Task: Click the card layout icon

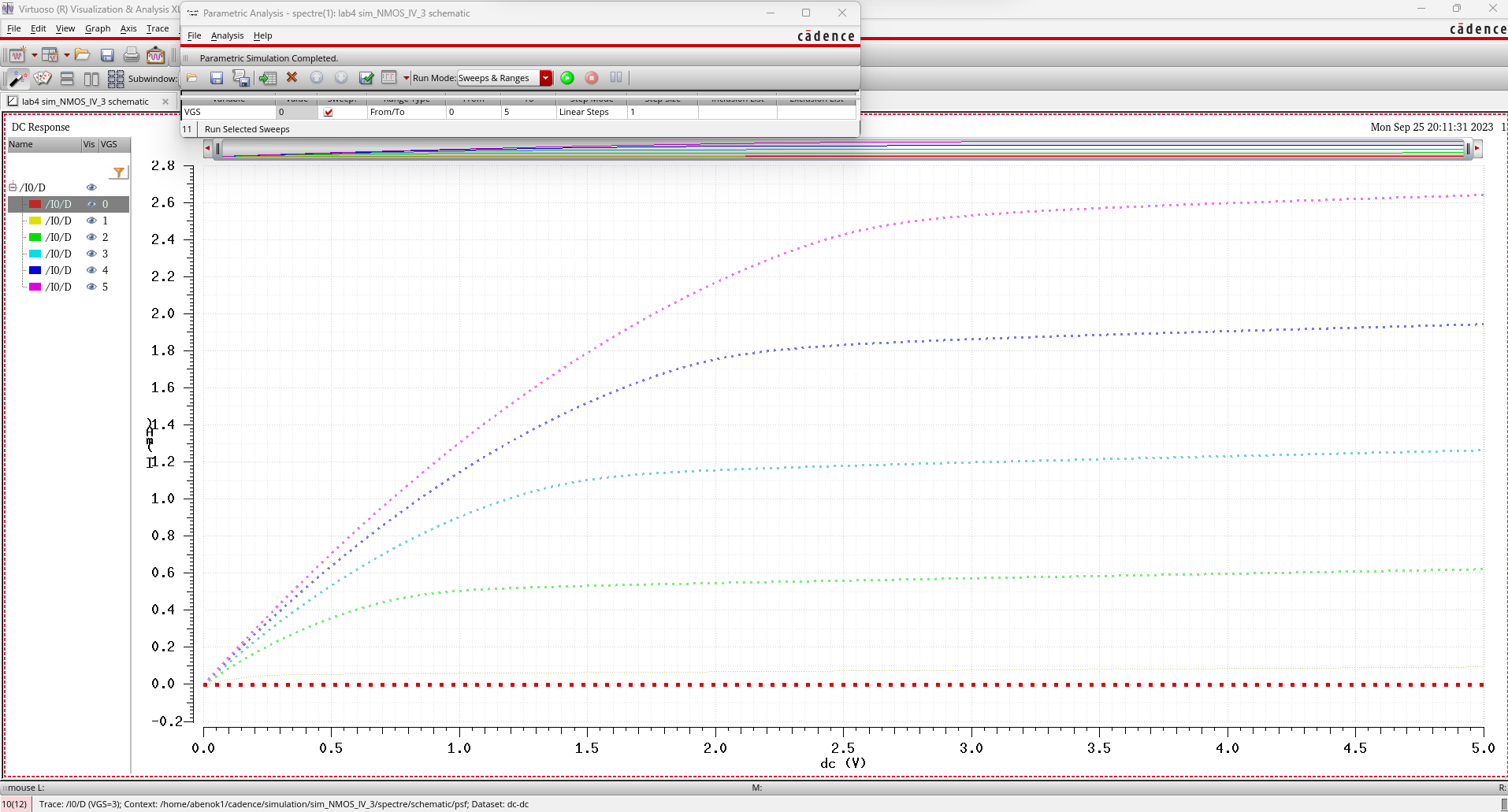Action: [43, 79]
